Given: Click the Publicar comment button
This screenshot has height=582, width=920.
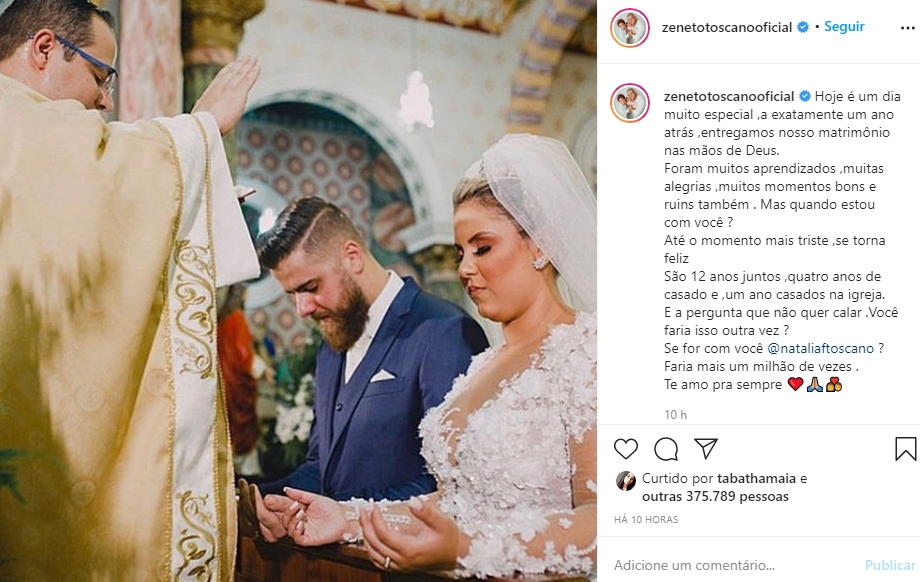Looking at the screenshot, I should [x=890, y=566].
